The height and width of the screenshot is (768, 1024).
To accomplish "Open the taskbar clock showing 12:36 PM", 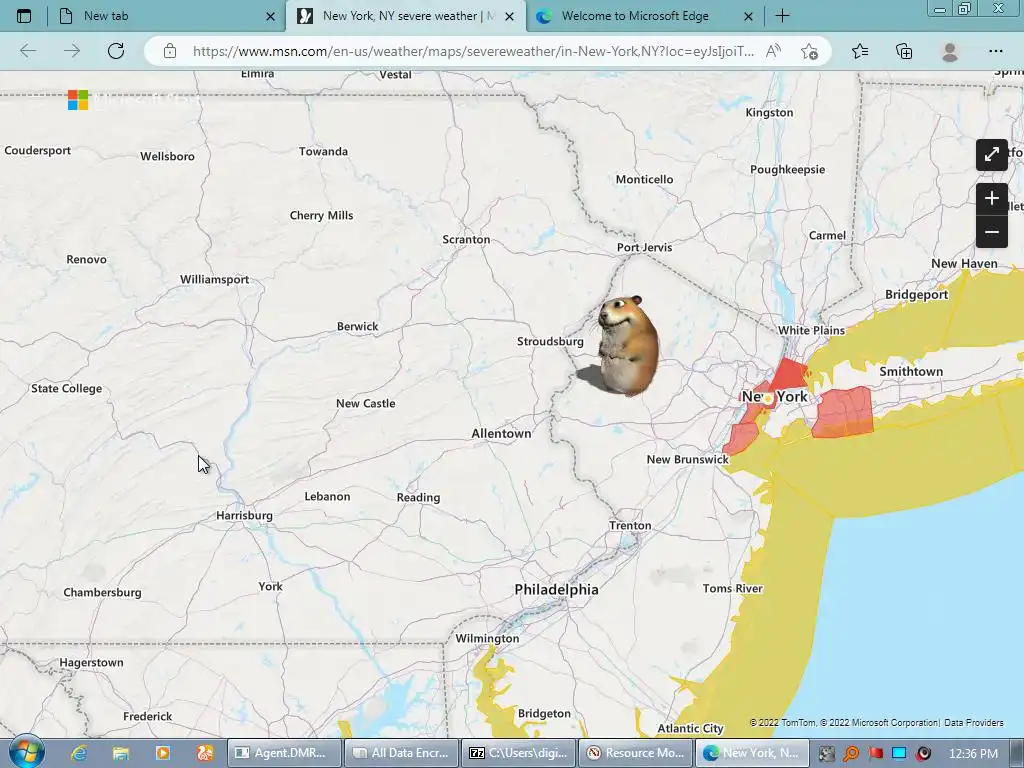I will pos(973,754).
